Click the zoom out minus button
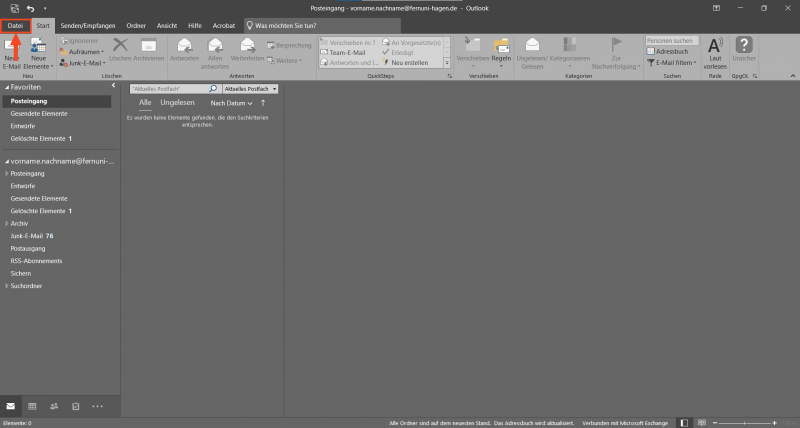This screenshot has height=428, width=800. pyautogui.click(x=715, y=423)
